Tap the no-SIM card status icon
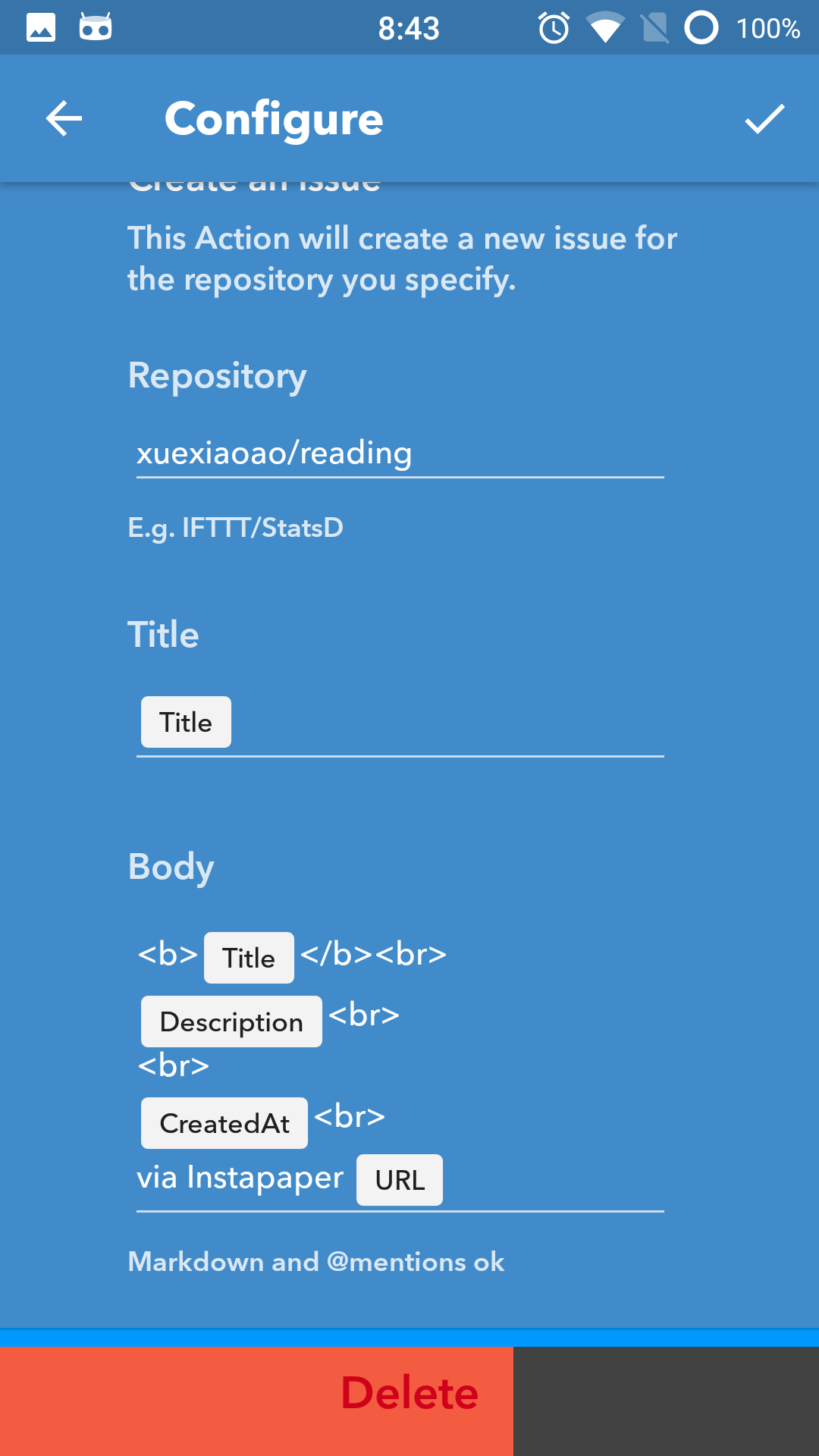 pyautogui.click(x=654, y=28)
